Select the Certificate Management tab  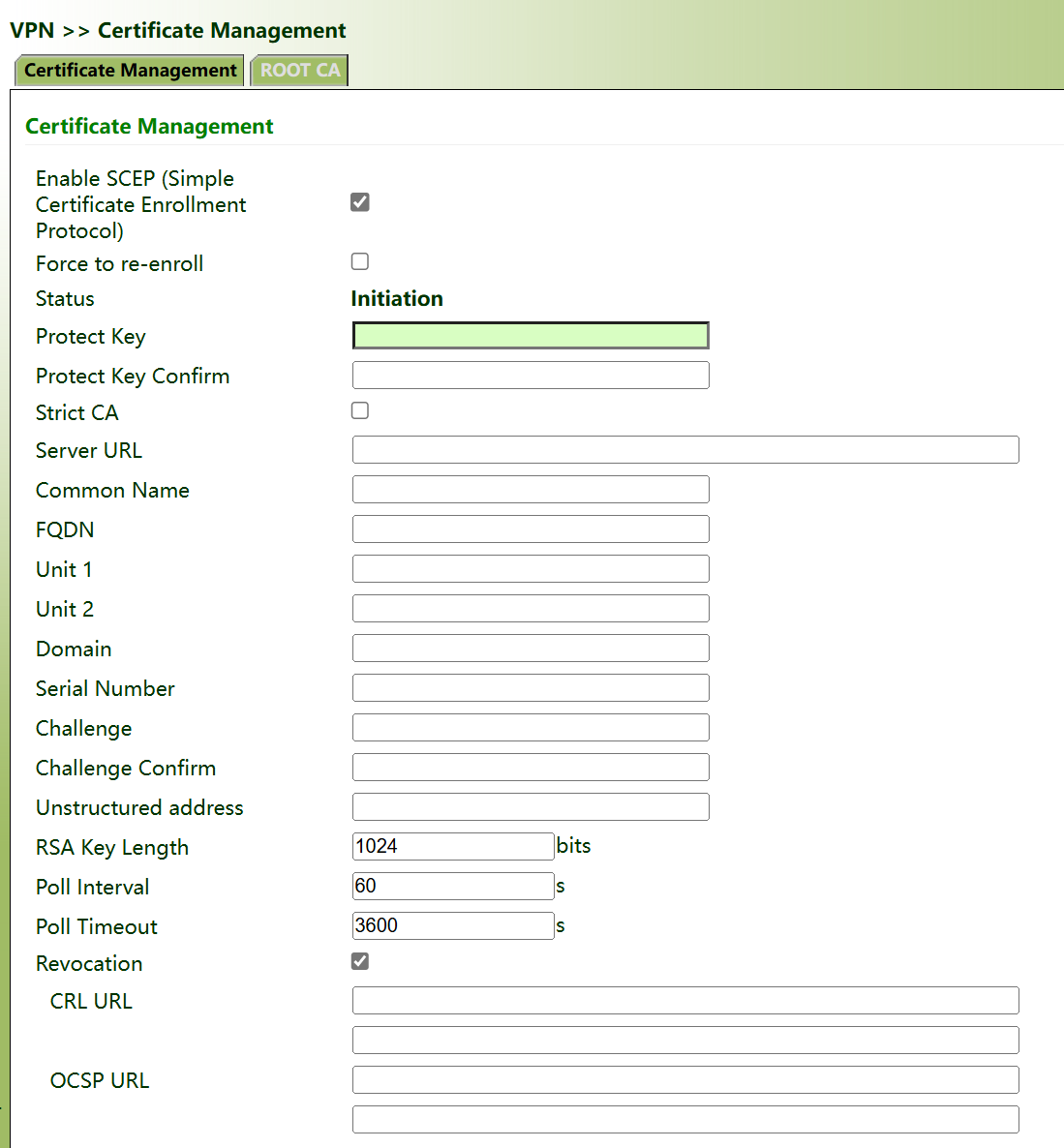pyautogui.click(x=130, y=71)
